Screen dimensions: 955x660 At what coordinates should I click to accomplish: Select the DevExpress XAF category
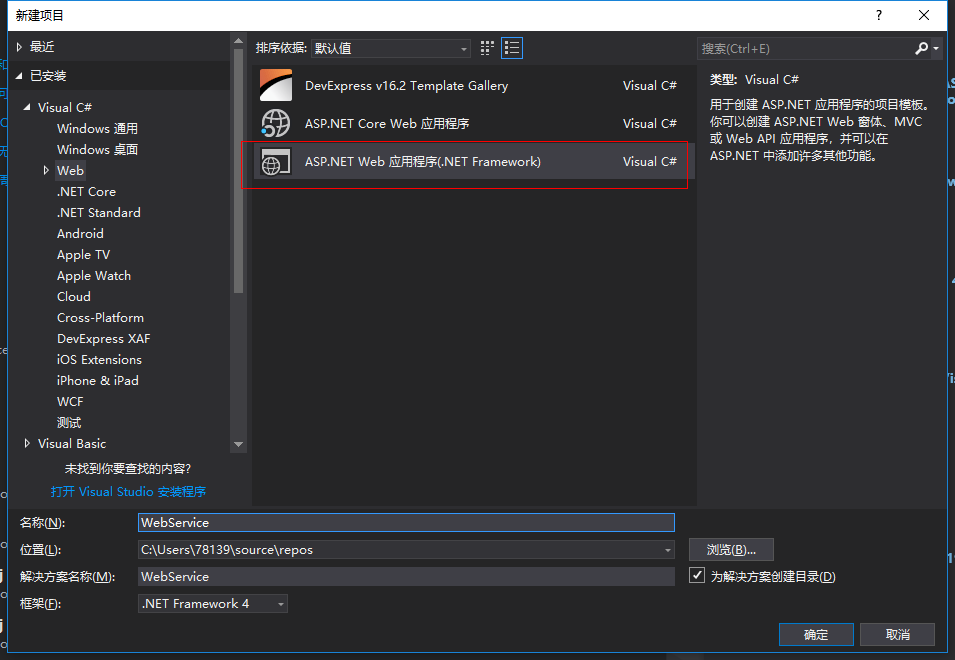104,339
